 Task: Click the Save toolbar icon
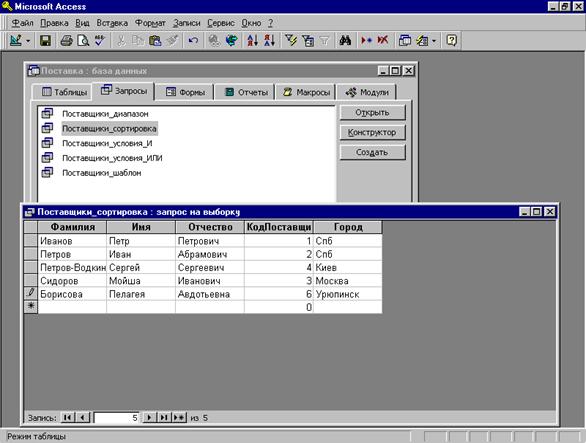tap(45, 40)
